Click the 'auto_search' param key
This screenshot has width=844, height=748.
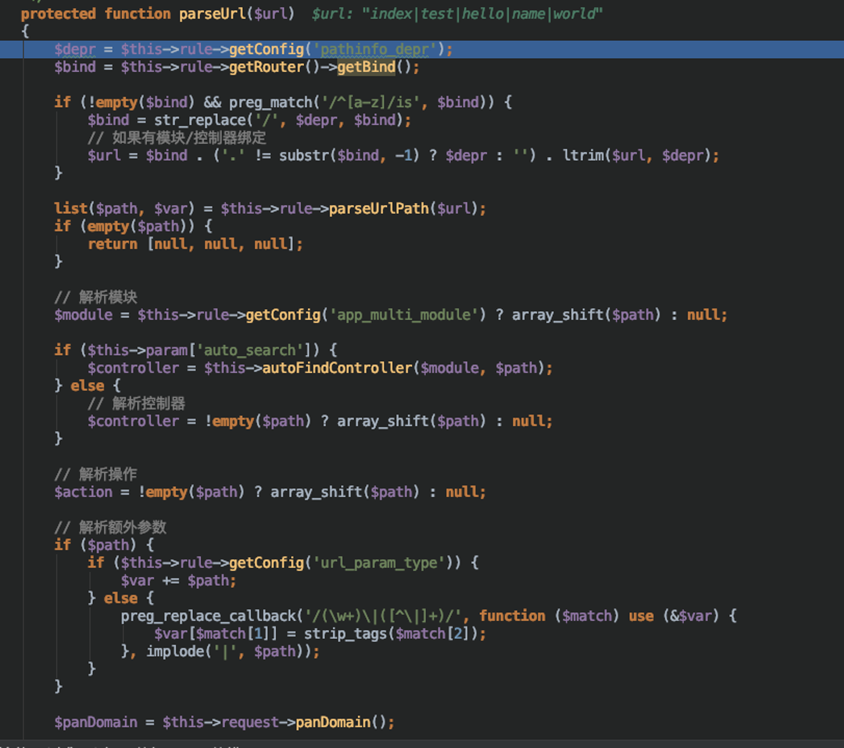pyautogui.click(x=249, y=350)
